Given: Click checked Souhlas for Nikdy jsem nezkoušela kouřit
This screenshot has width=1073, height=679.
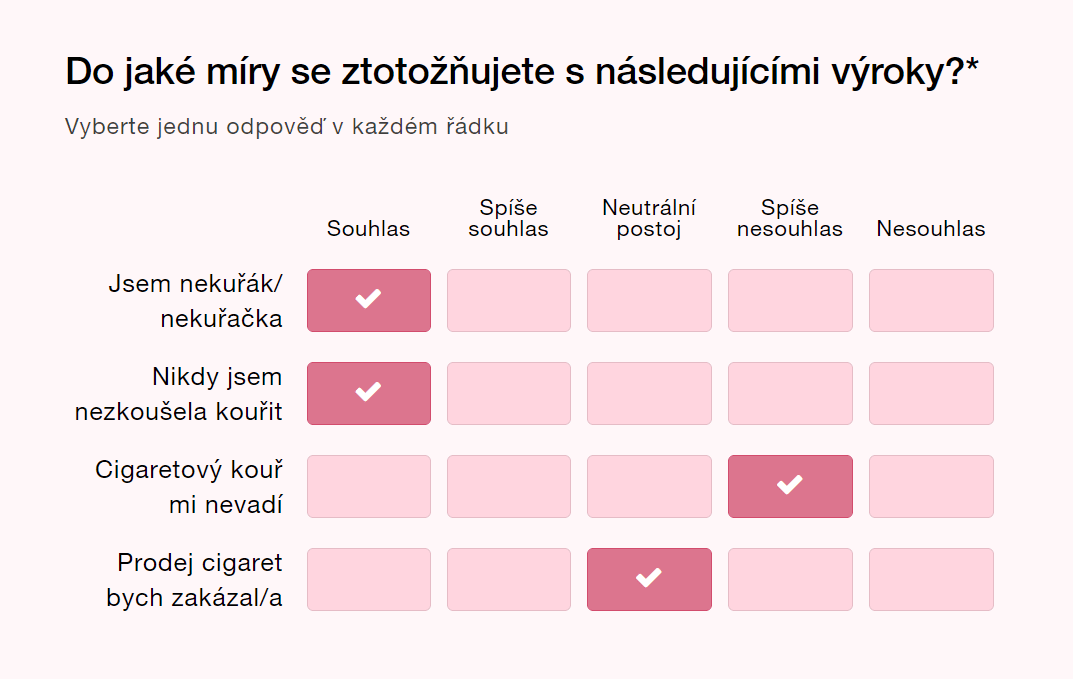Looking at the screenshot, I should click(369, 393).
